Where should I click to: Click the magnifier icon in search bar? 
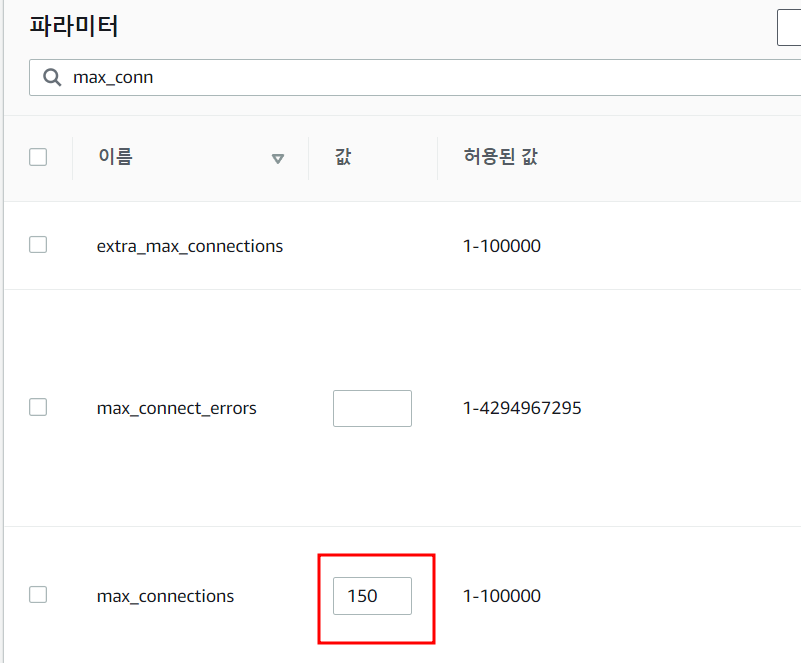(49, 77)
